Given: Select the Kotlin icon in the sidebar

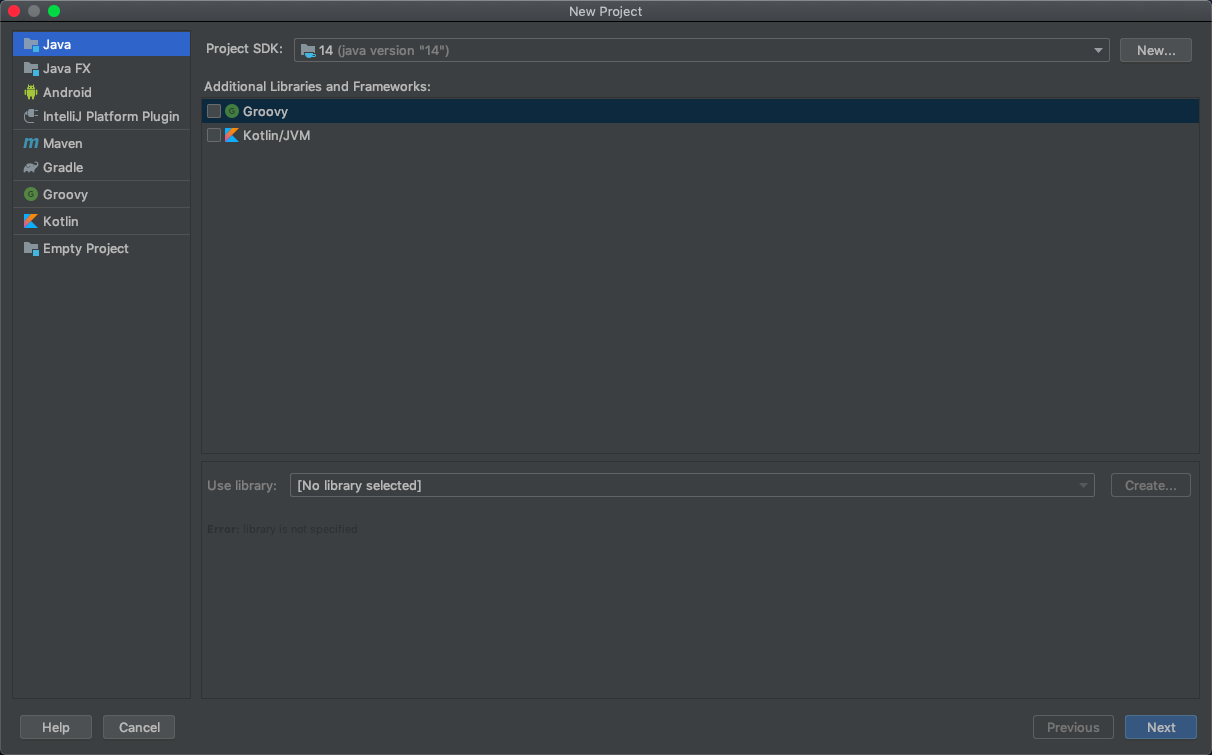Looking at the screenshot, I should coord(31,220).
